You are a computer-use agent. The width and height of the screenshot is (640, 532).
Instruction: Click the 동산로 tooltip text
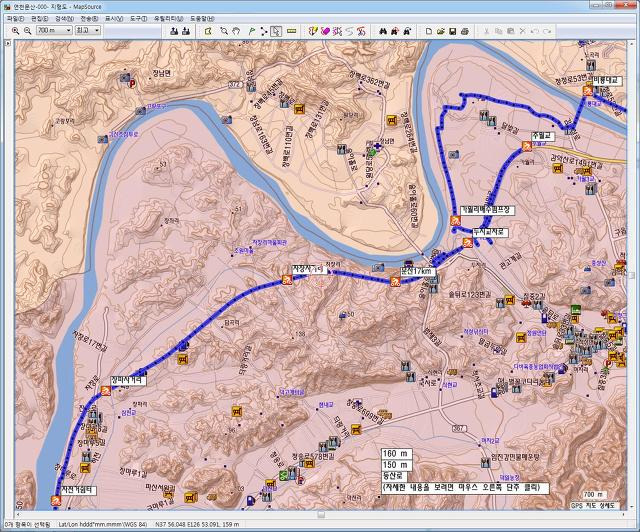click(393, 476)
